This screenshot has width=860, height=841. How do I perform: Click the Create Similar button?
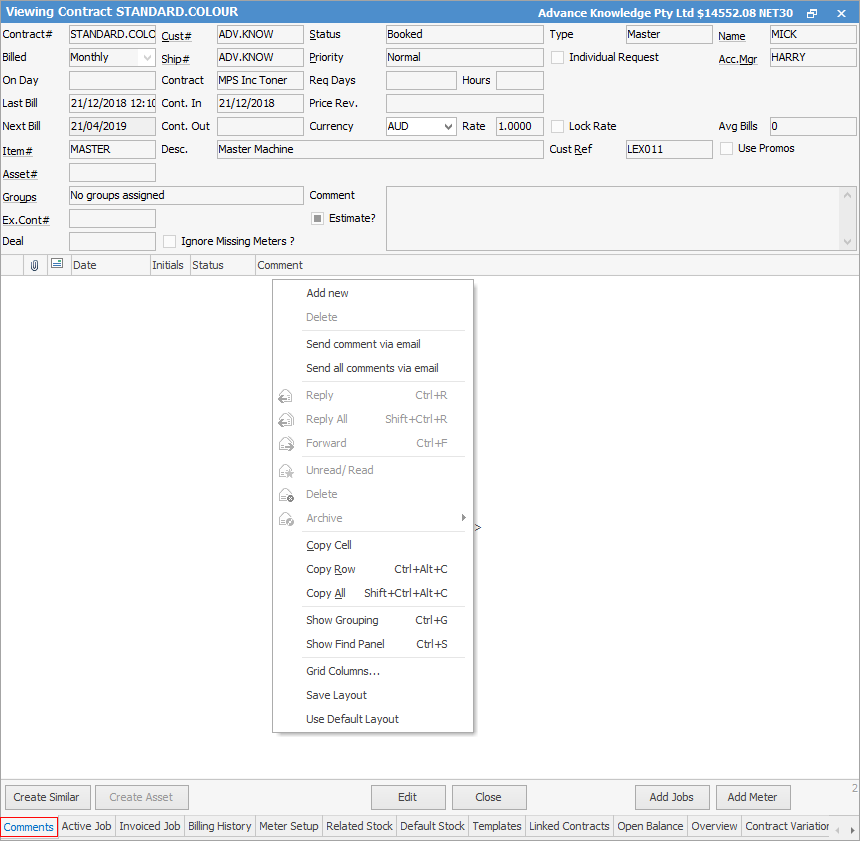pos(48,798)
